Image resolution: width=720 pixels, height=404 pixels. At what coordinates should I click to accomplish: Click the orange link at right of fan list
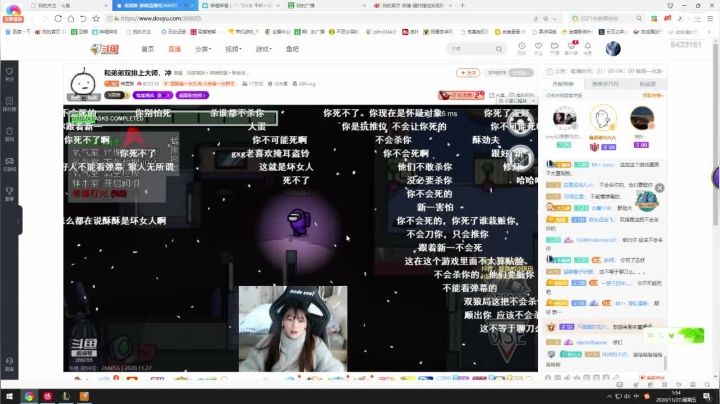point(652,95)
